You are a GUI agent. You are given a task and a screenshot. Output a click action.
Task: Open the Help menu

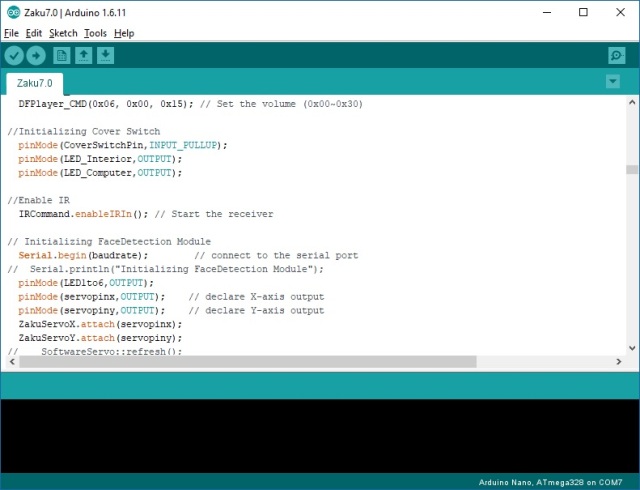pyautogui.click(x=124, y=33)
